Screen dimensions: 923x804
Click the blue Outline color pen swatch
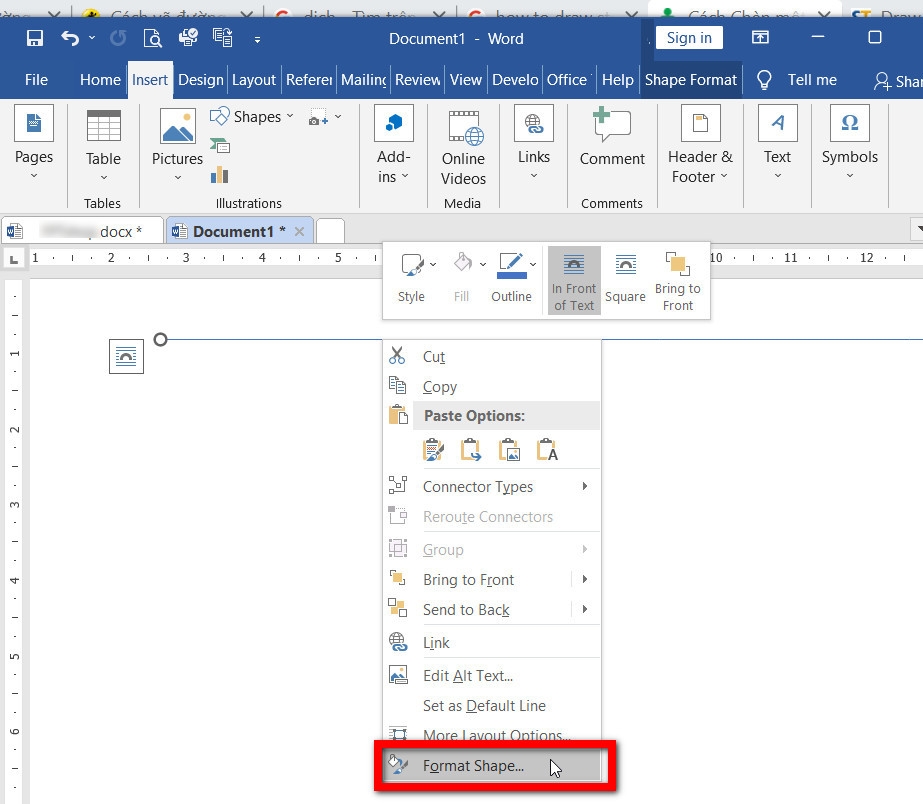tap(512, 265)
